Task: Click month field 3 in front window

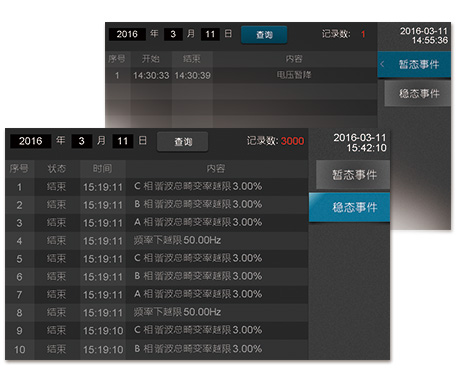Action: [x=82, y=141]
